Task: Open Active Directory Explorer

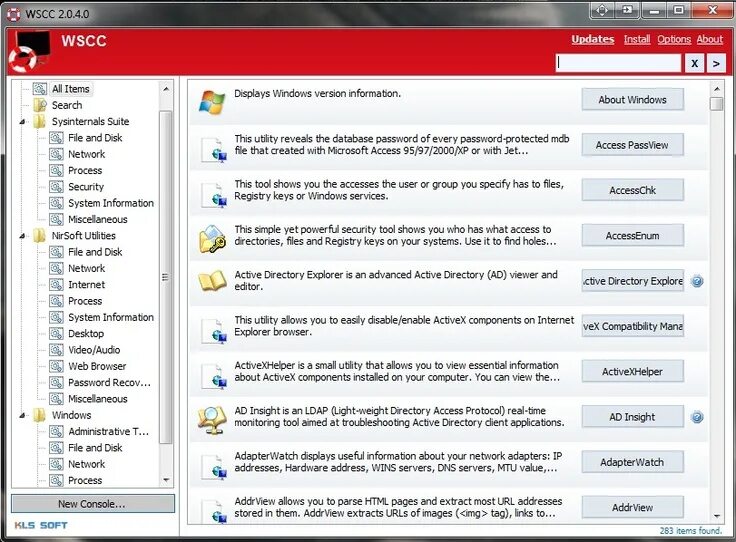Action: (632, 281)
